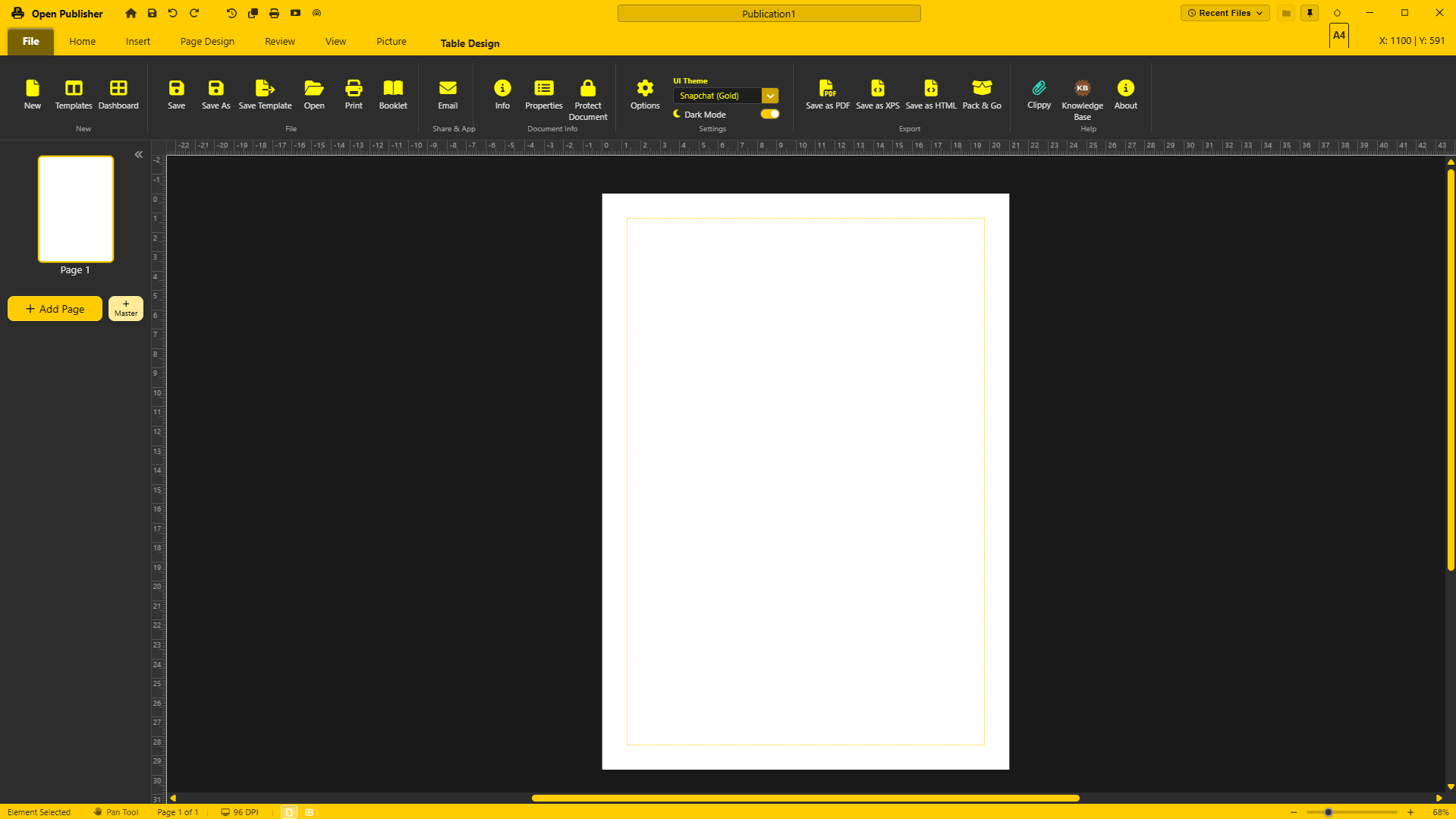Screen dimensions: 1456x819
Task: Open the Templates gallery
Action: pyautogui.click(x=74, y=95)
